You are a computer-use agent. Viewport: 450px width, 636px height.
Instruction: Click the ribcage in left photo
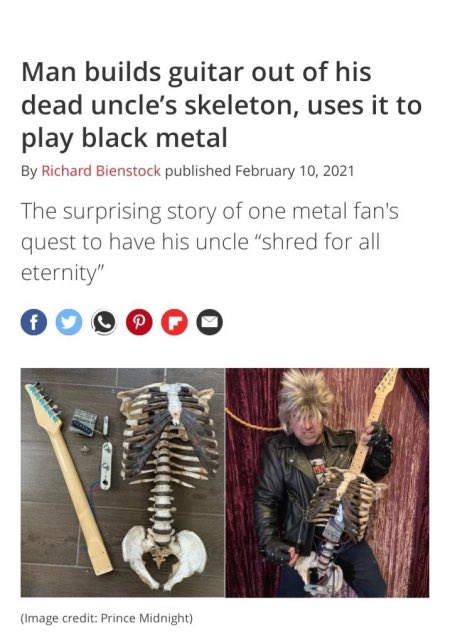pos(168,434)
